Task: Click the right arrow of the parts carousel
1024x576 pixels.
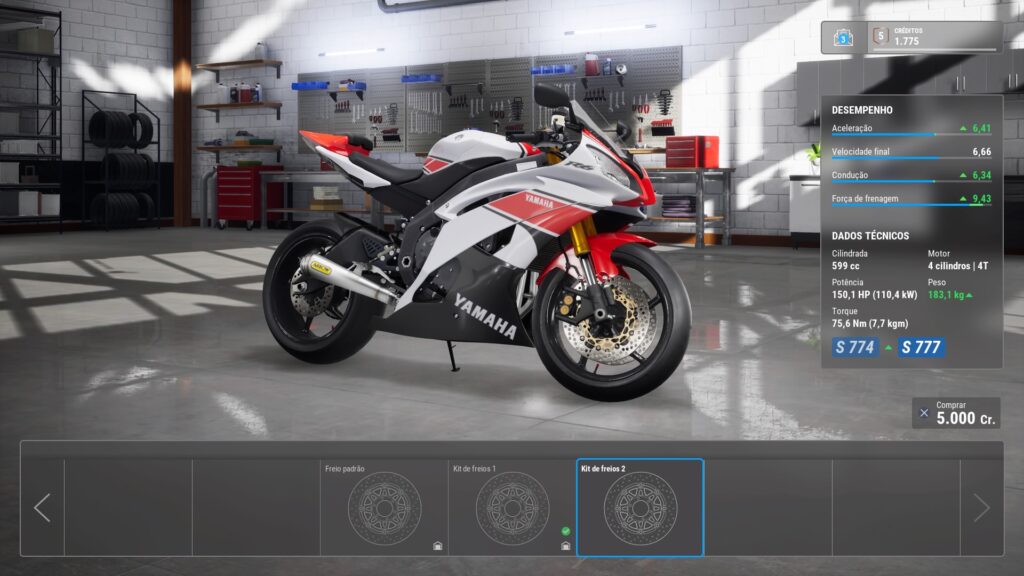Action: point(982,507)
